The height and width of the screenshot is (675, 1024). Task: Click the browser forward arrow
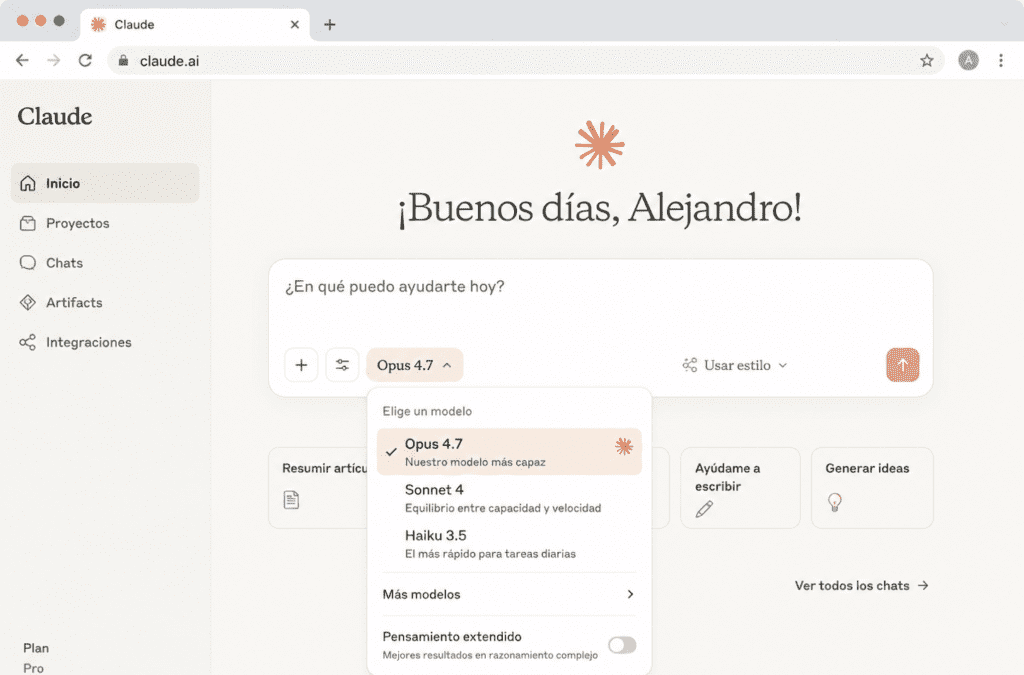54,61
